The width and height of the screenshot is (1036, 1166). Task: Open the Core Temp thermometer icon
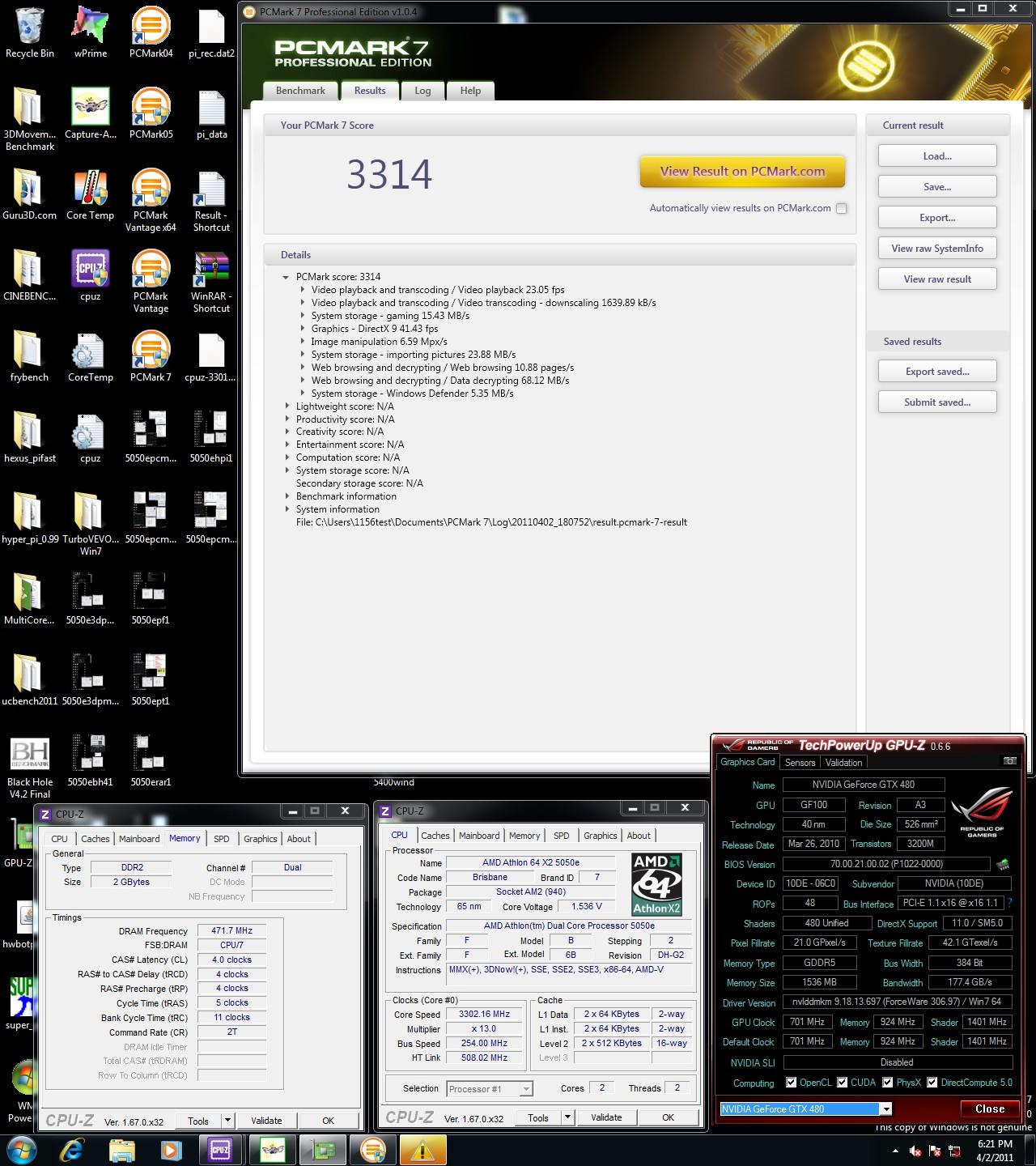[91, 194]
